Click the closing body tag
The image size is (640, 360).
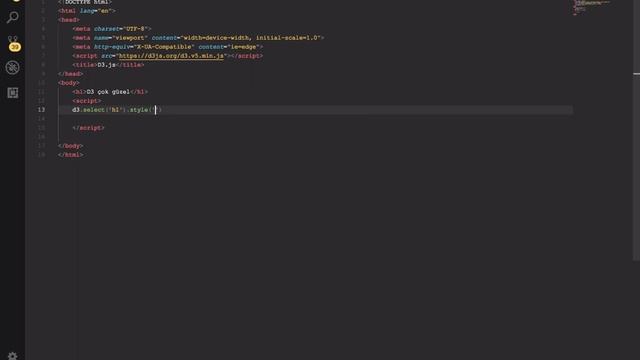(71, 146)
